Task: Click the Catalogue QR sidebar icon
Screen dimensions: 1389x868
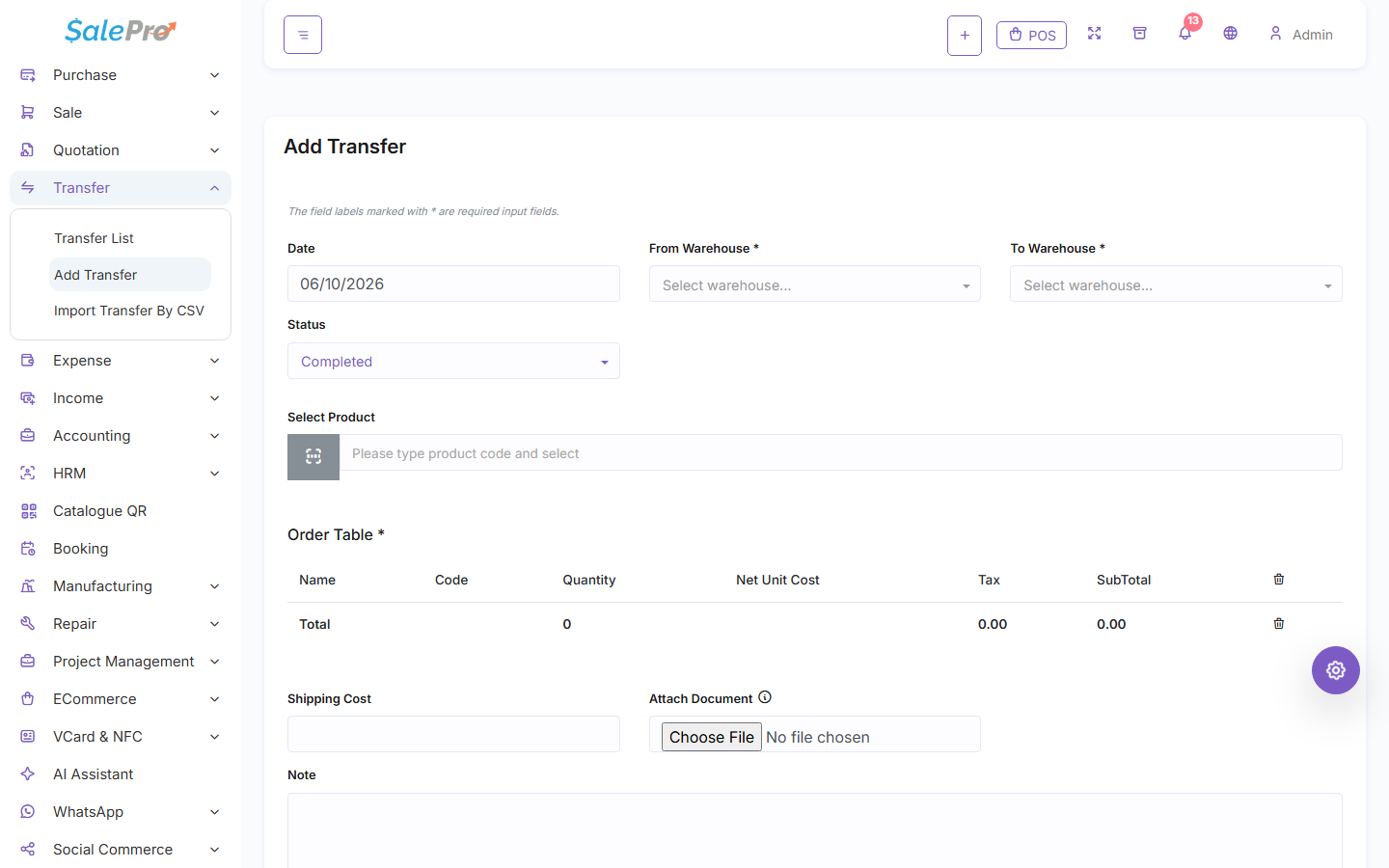Action: pos(28,511)
